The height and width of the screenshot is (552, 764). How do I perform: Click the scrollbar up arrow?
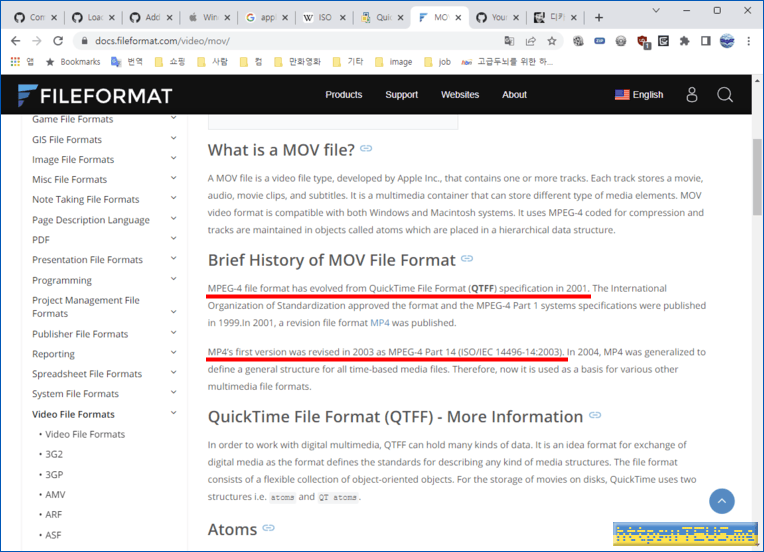click(757, 80)
